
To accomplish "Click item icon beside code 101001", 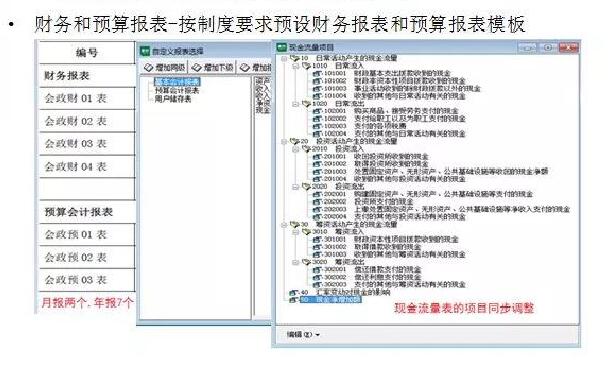I will pyautogui.click(x=317, y=73).
